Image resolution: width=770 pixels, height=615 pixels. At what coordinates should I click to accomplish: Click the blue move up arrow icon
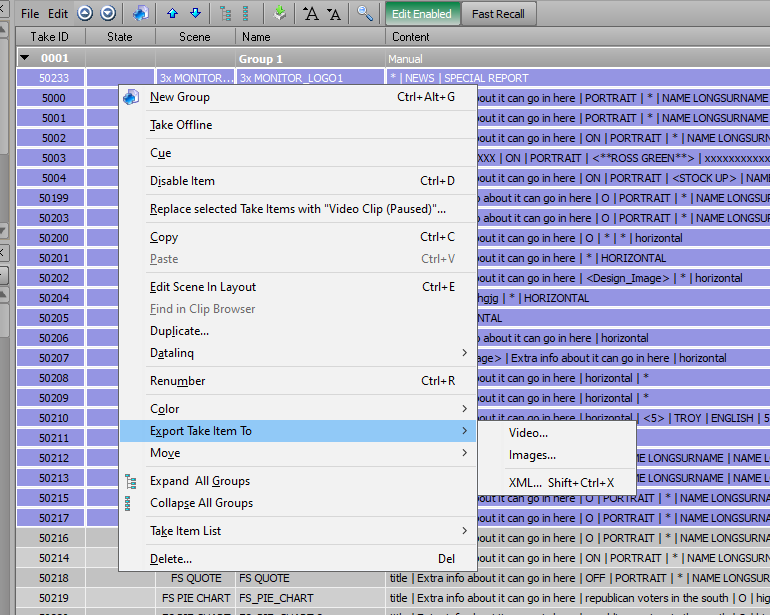pos(173,14)
